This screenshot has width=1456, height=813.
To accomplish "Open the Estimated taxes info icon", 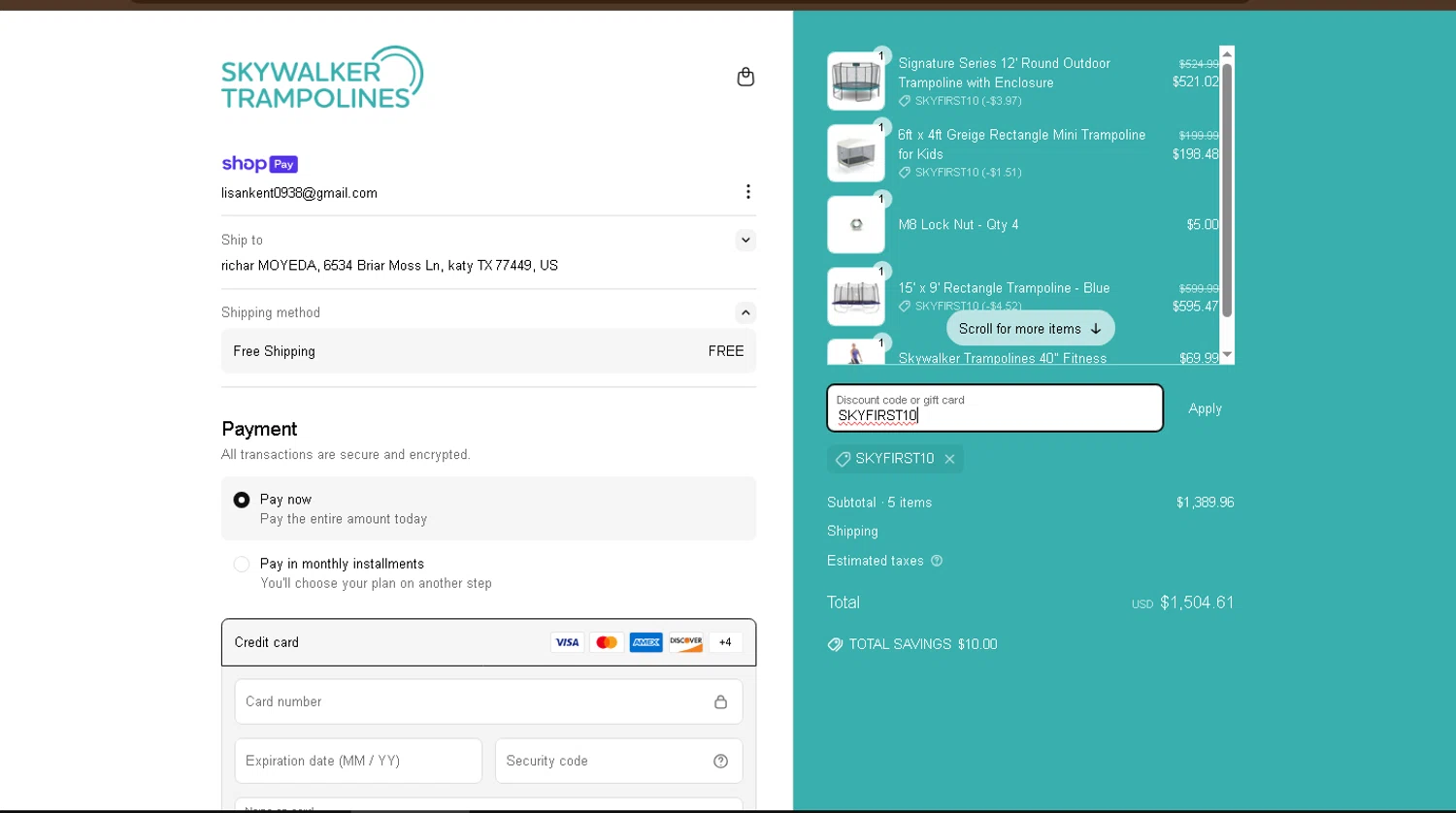I will click(x=937, y=561).
